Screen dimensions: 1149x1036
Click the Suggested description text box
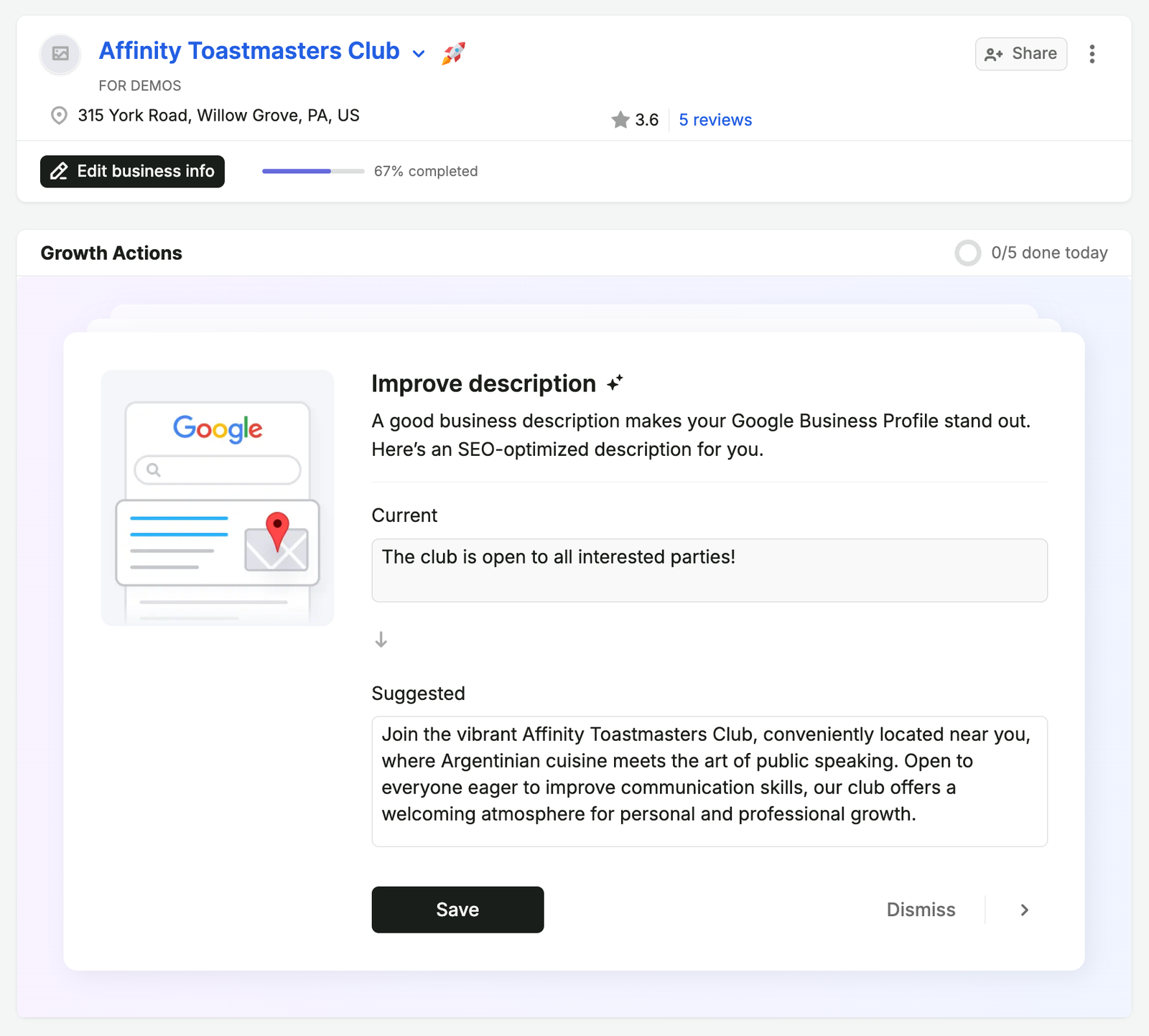coord(710,781)
